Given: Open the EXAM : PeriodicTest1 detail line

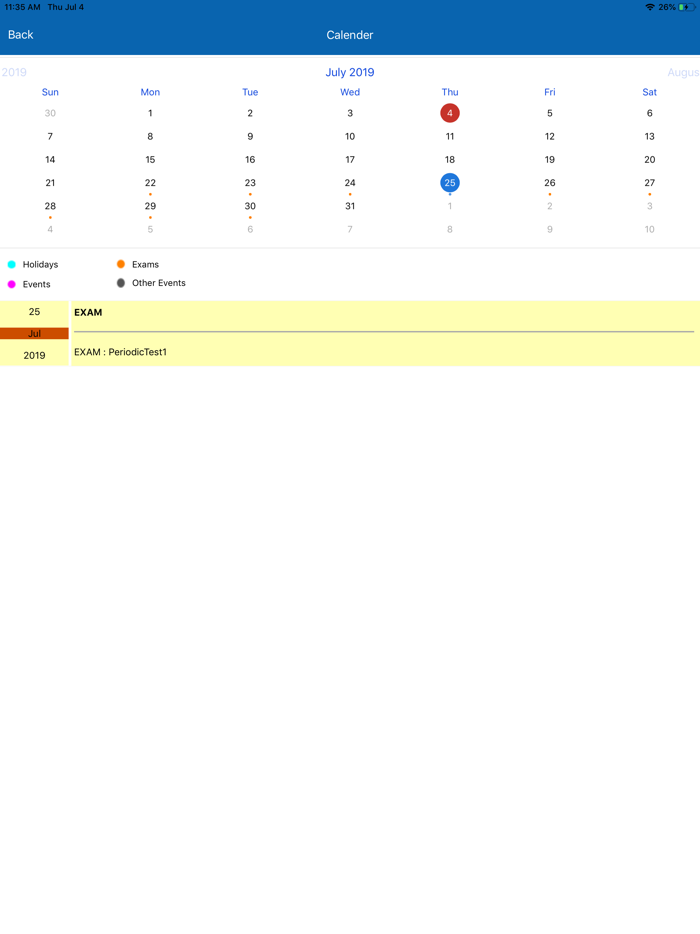Looking at the screenshot, I should (x=120, y=352).
